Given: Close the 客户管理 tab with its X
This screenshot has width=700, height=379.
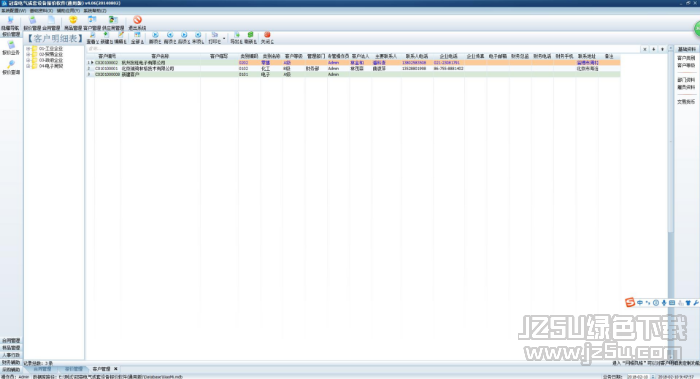Looking at the screenshot, I should pos(116,369).
